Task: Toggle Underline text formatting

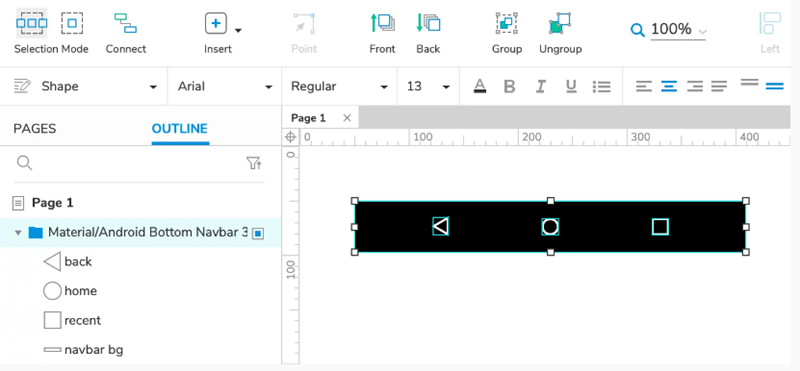Action: coord(571,86)
